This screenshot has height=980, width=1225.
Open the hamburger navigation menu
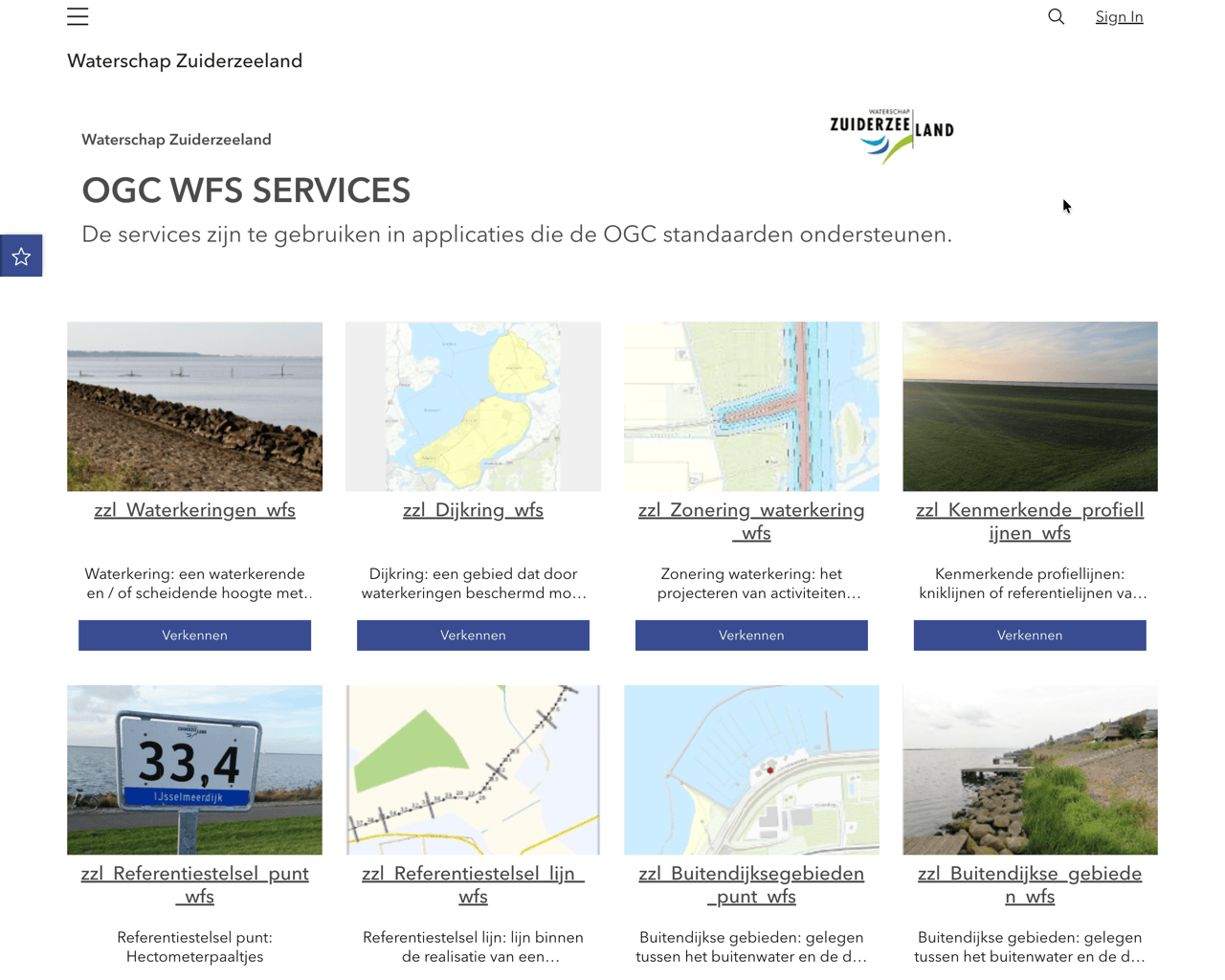tap(78, 17)
